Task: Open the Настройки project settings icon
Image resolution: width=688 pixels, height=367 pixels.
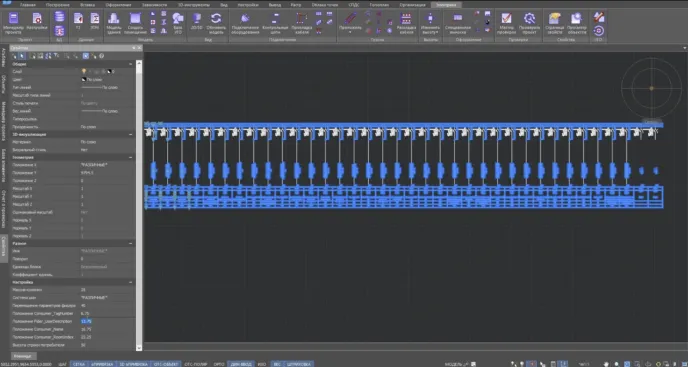Action: click(37, 22)
